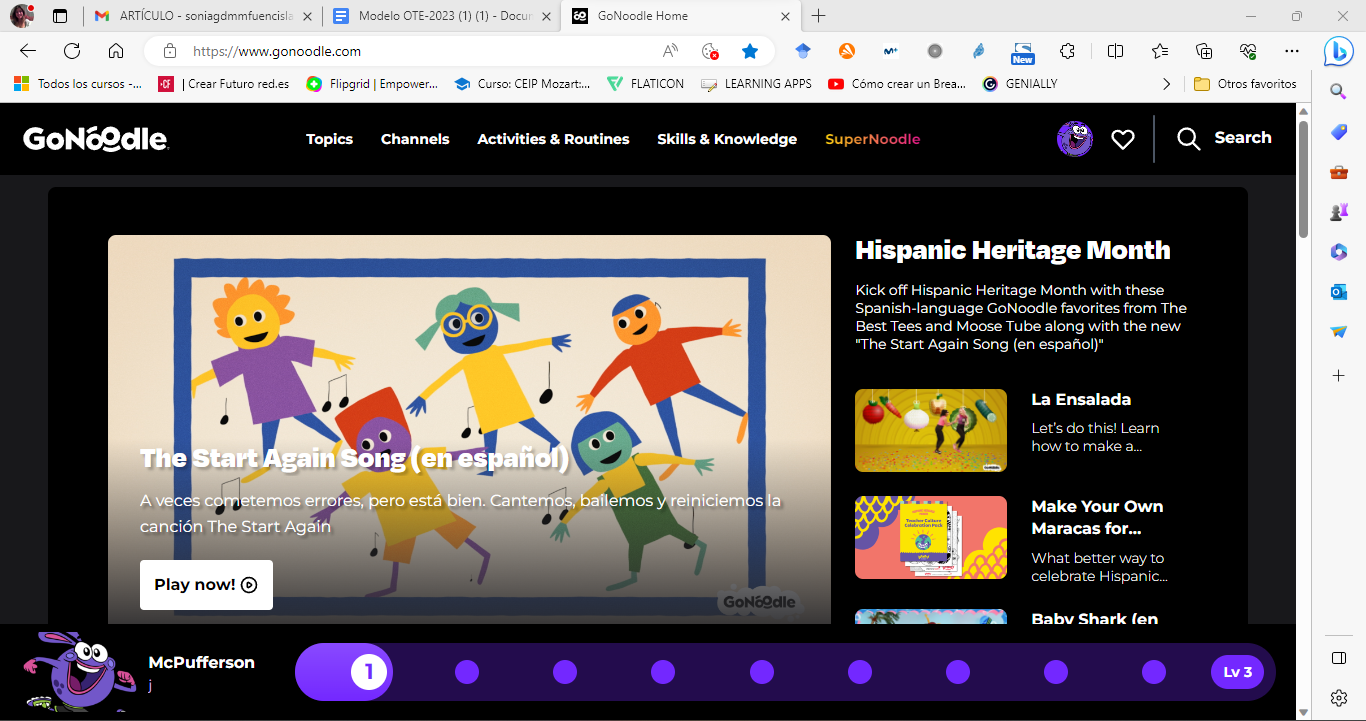Open Browser essentials heart icon
1366x721 pixels.
coord(1247,51)
